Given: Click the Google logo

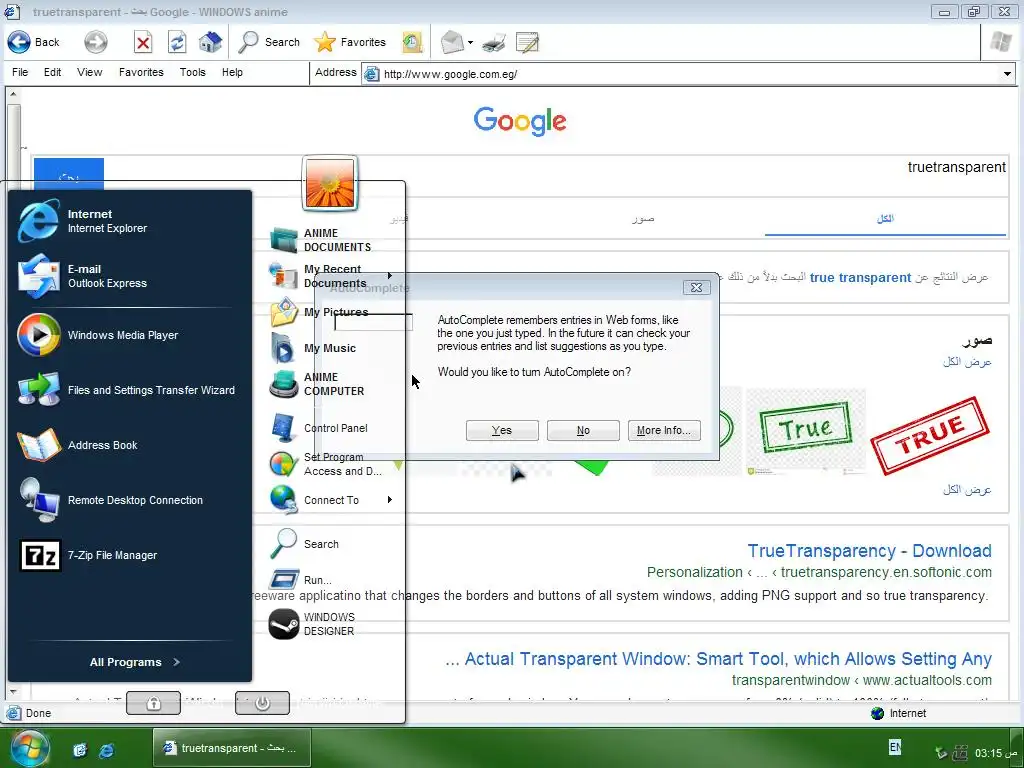Looking at the screenshot, I should pos(520,121).
